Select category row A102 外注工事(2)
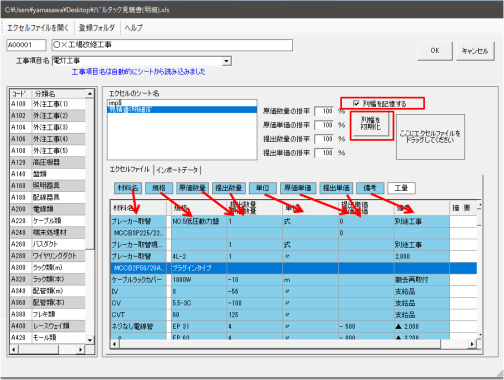 [x=47, y=116]
